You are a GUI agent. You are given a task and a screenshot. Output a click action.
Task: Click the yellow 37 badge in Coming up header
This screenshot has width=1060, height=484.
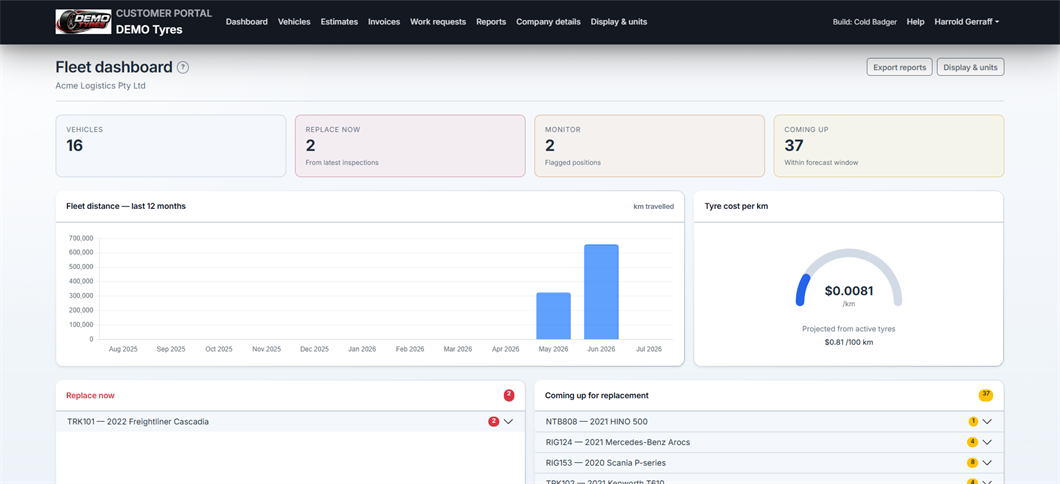(x=986, y=395)
